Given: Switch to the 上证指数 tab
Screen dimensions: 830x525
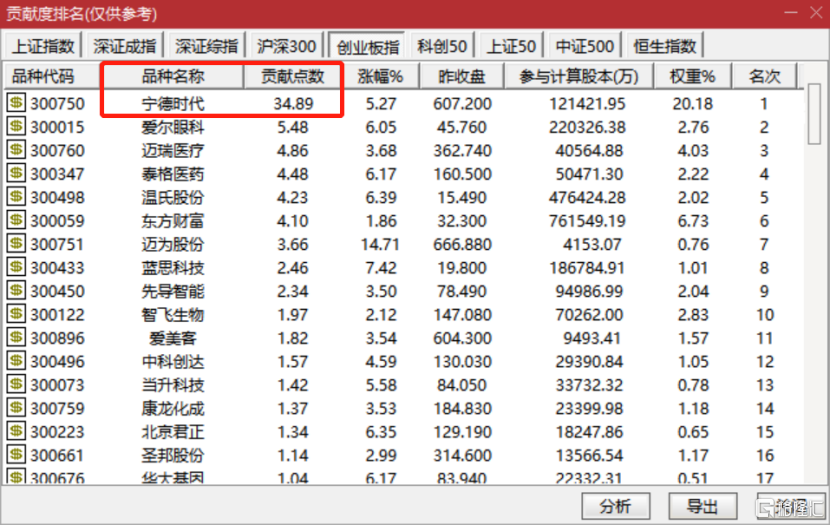Looking at the screenshot, I should coord(43,46).
